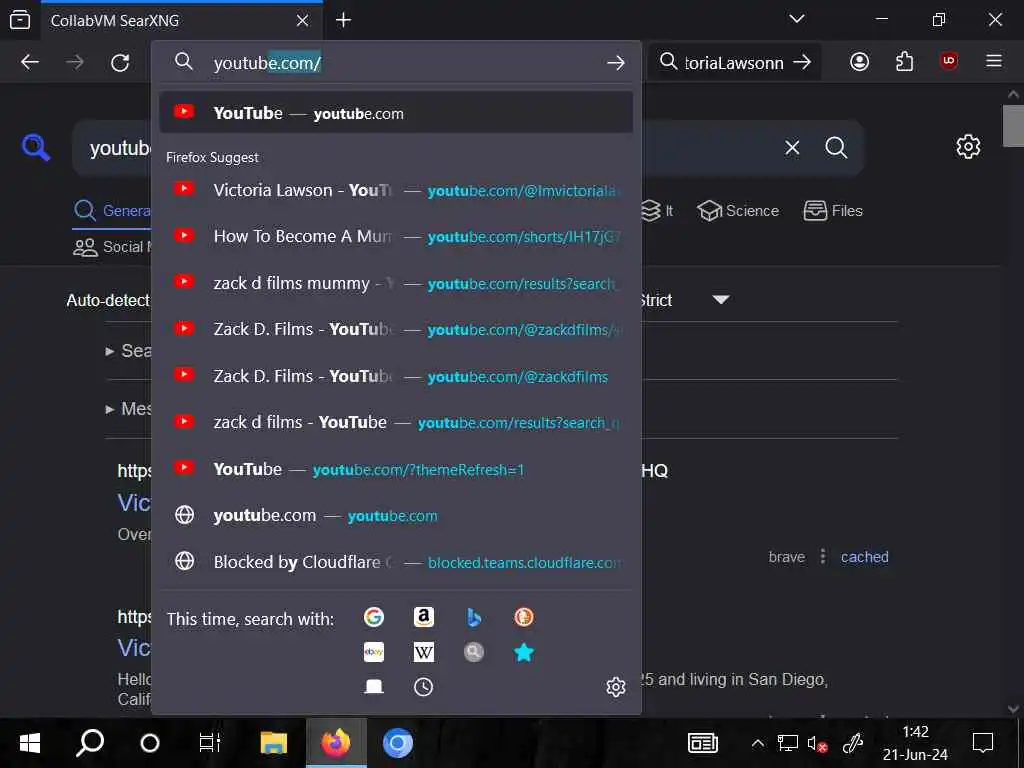Click the SearXNG logo magnifier
This screenshot has height=768, width=1024.
[x=35, y=147]
